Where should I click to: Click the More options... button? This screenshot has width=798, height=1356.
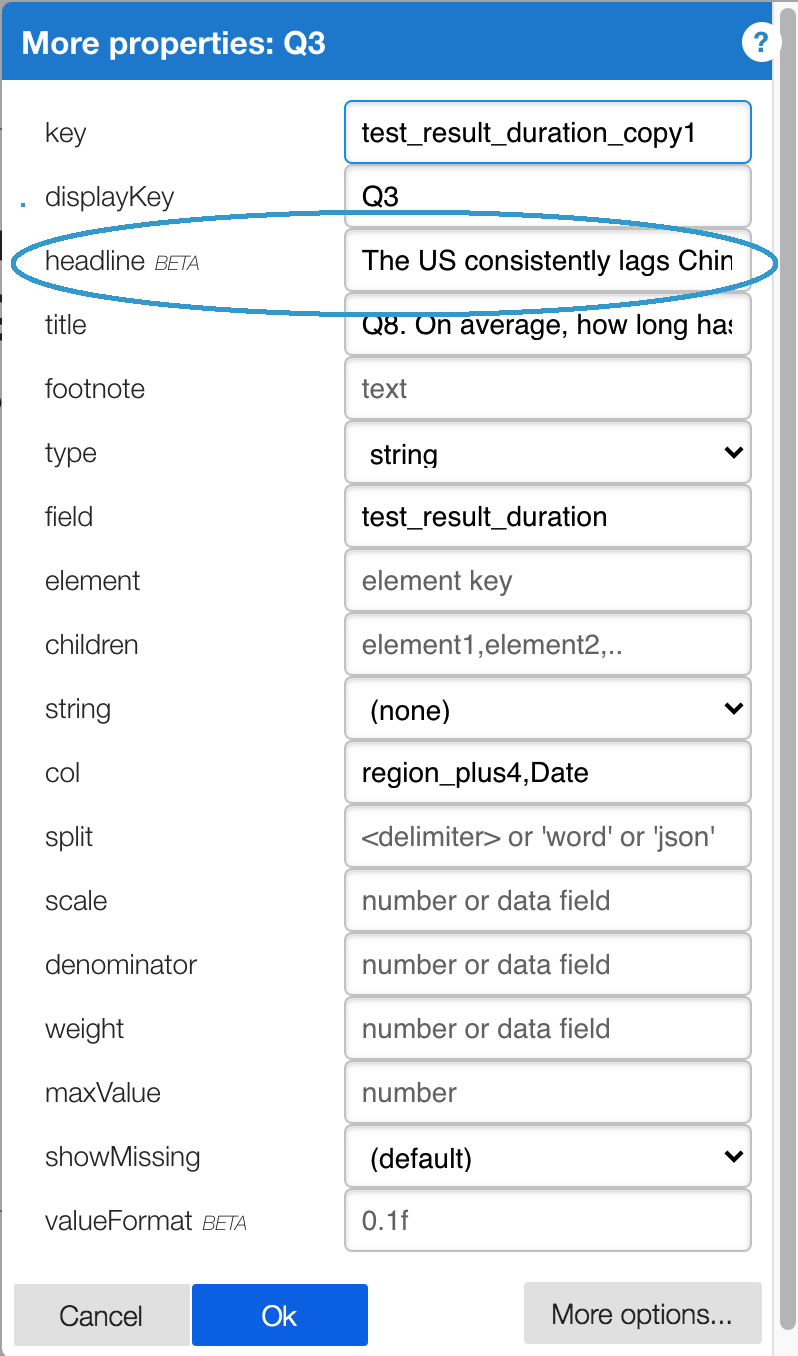pos(642,1313)
